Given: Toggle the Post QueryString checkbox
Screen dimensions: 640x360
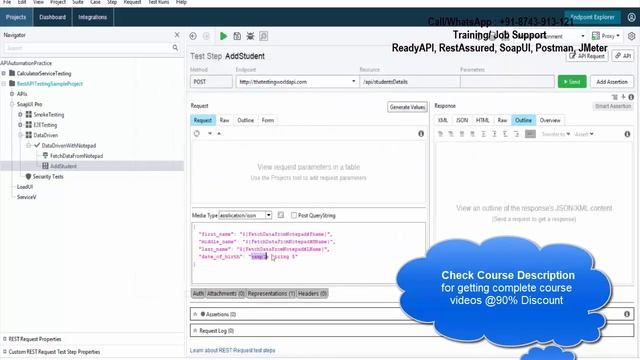Looking at the screenshot, I should click(x=294, y=215).
